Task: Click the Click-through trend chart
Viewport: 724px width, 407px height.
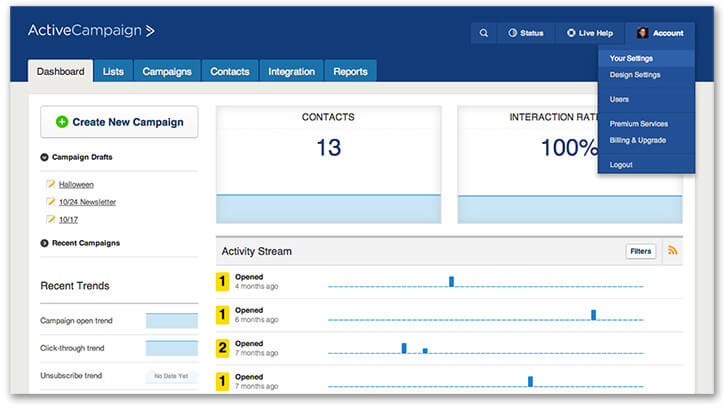Action: (x=172, y=348)
